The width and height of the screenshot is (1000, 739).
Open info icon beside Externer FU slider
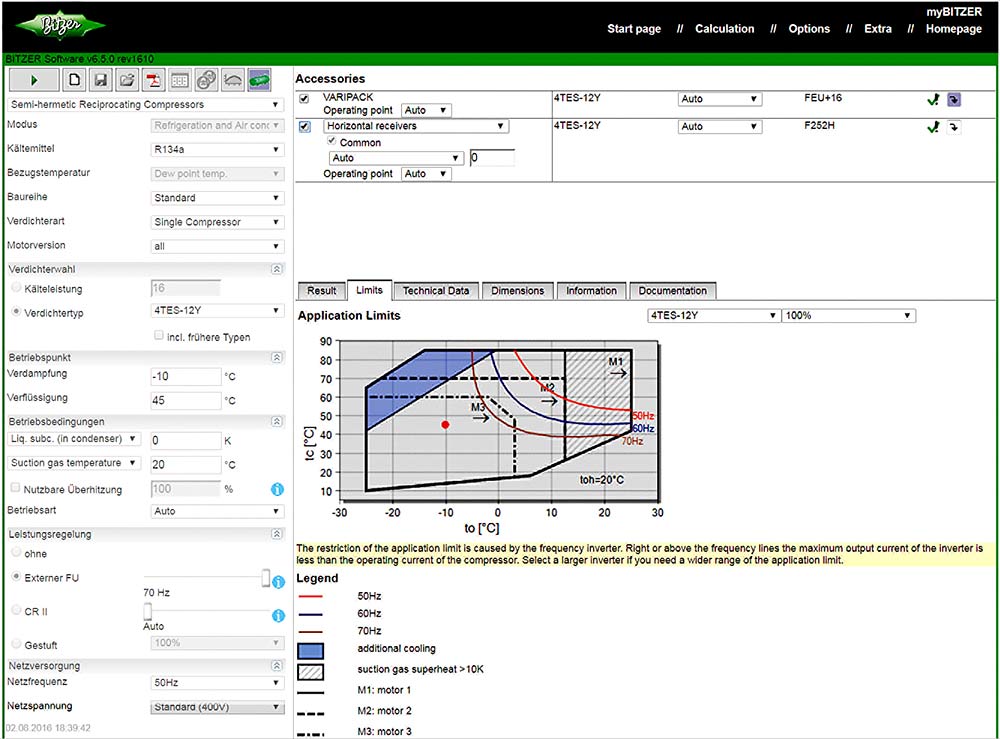279,582
